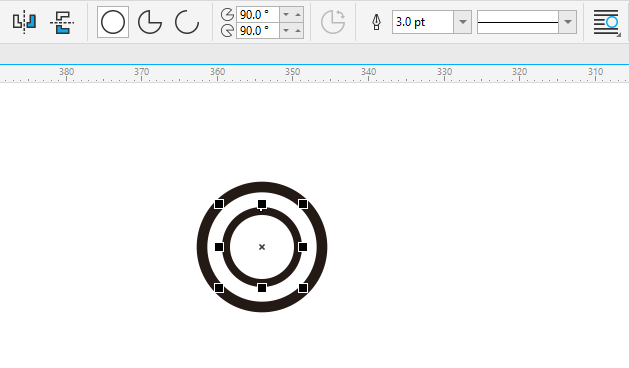
Task: Click the middle-right selection handle
Action: click(x=303, y=247)
